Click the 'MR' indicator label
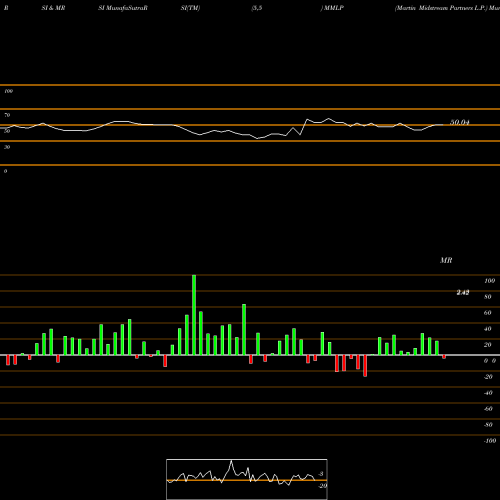 click(x=446, y=260)
